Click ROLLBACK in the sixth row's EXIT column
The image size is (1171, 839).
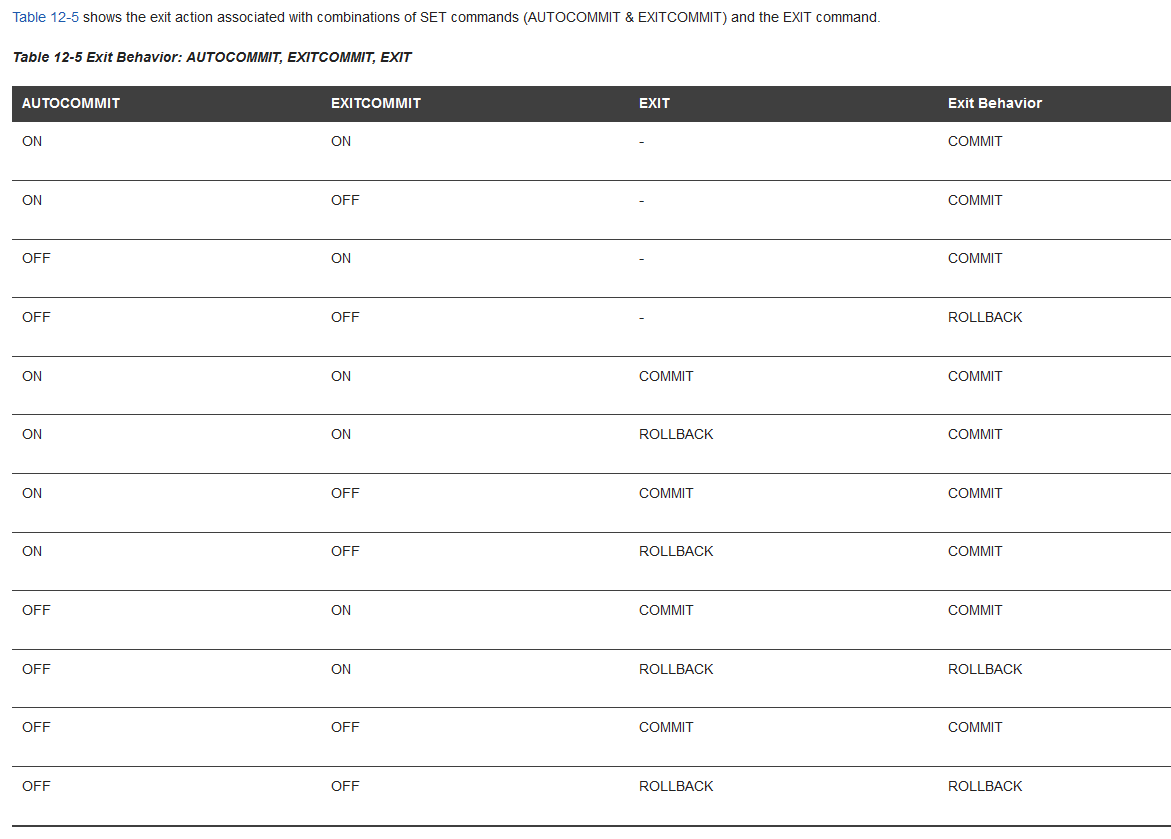click(x=676, y=434)
